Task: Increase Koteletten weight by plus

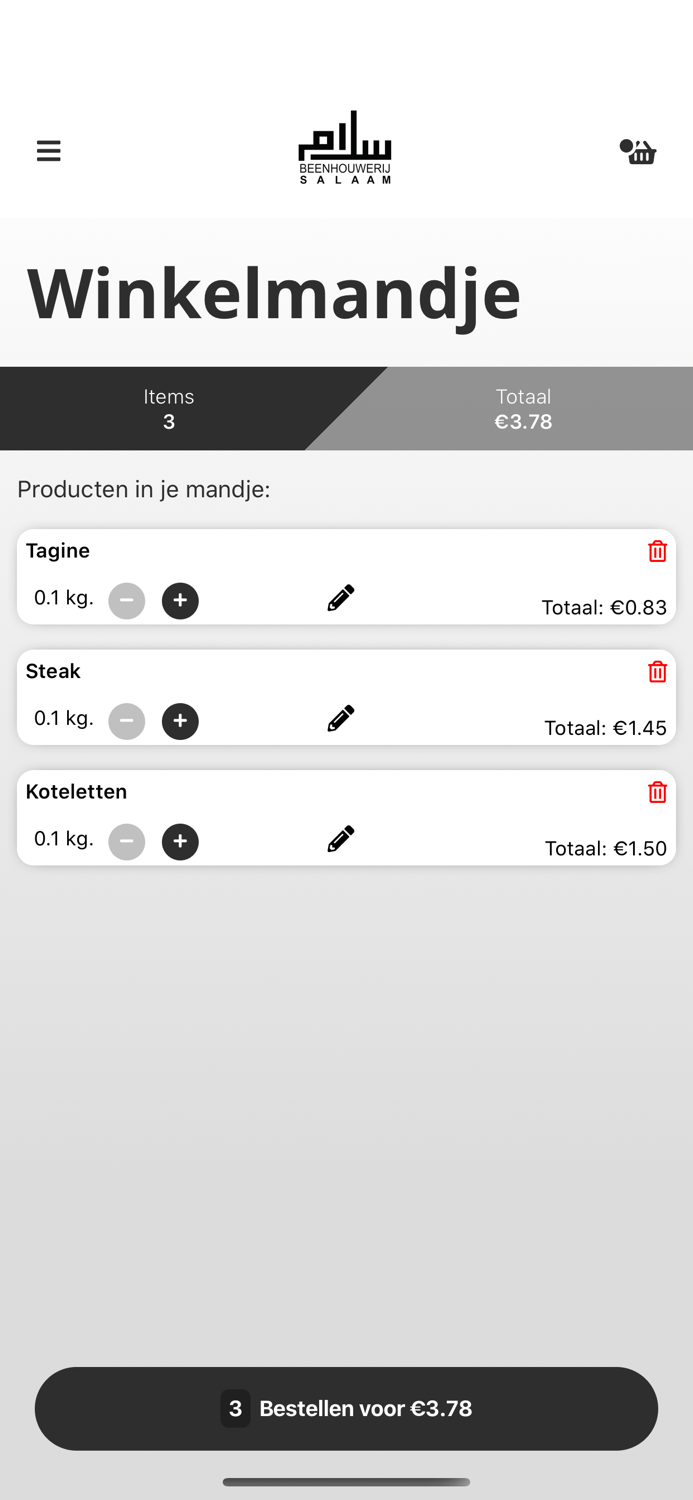Action: 180,842
